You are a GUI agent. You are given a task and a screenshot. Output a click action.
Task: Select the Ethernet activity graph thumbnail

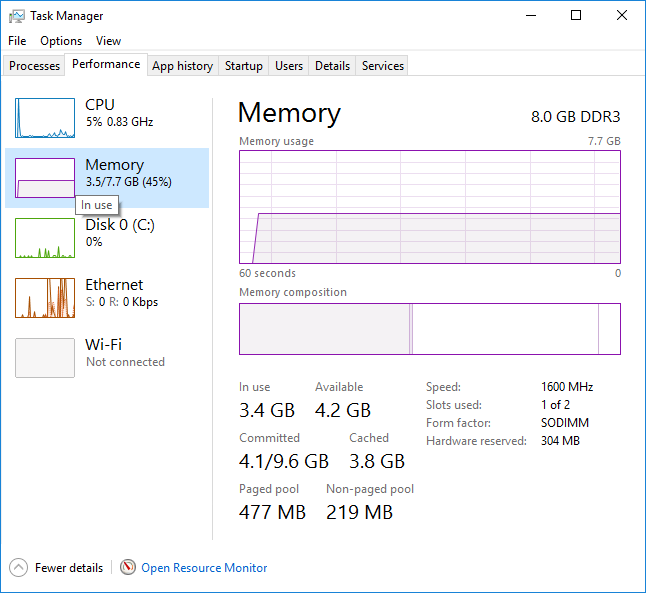45,298
